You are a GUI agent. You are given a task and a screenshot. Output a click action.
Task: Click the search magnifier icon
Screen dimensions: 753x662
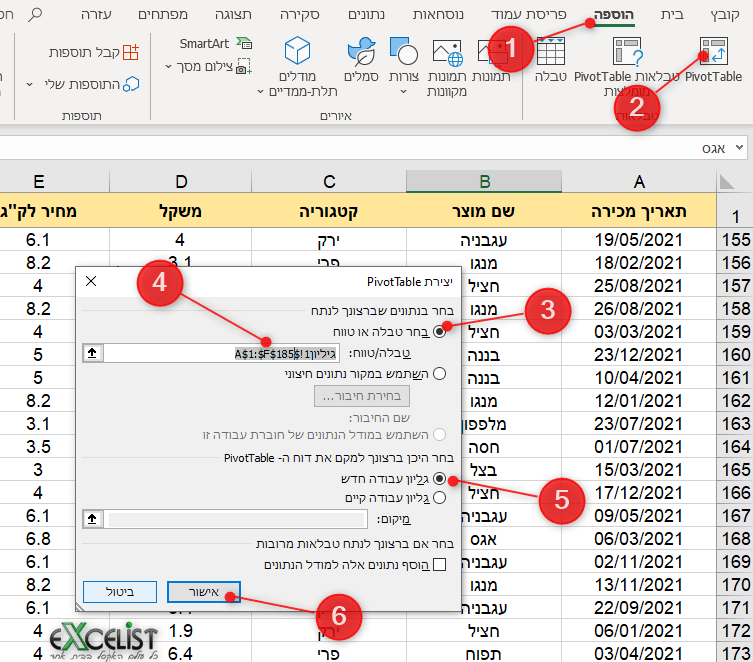(34, 14)
